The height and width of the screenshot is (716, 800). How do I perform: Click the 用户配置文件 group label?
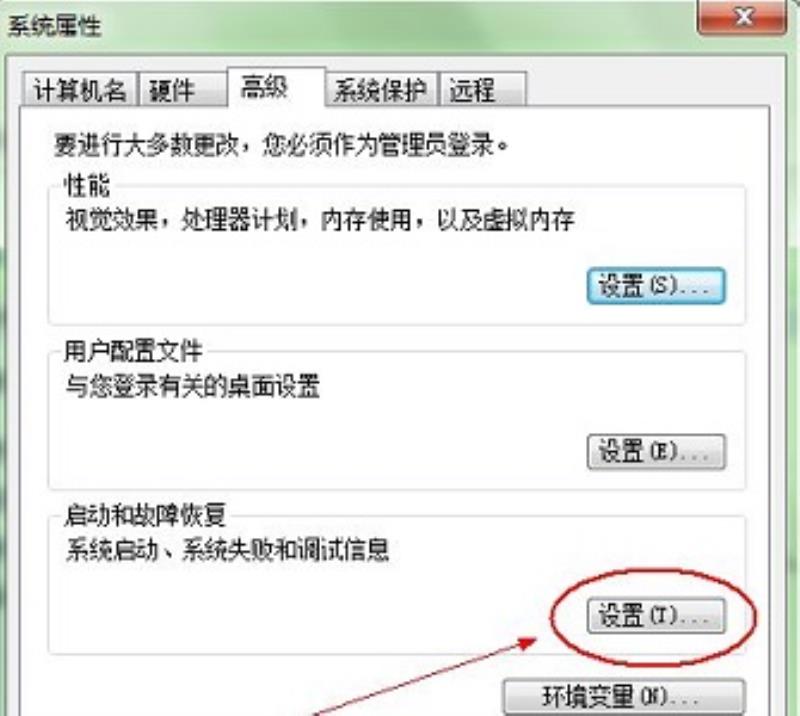(x=133, y=351)
